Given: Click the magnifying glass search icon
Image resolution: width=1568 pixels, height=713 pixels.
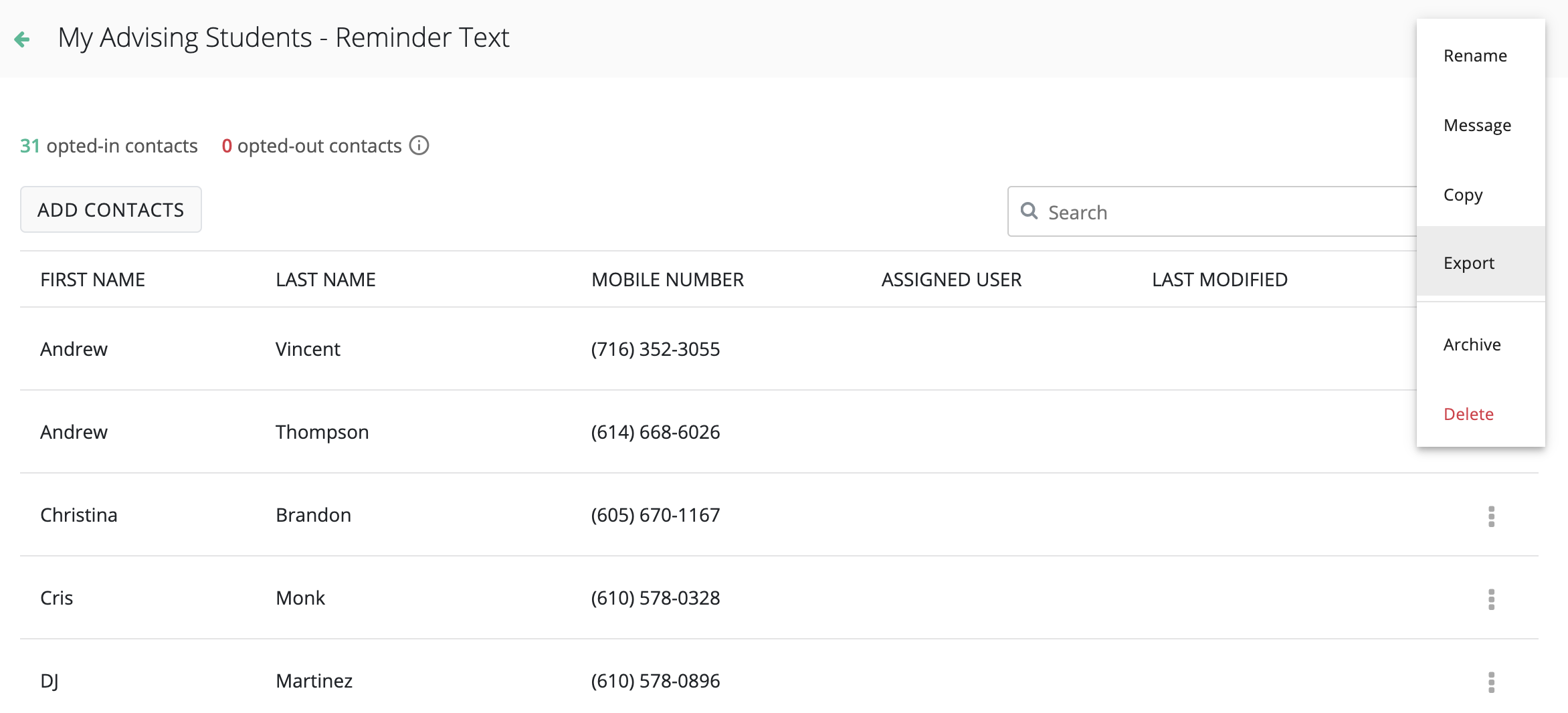Looking at the screenshot, I should pyautogui.click(x=1029, y=211).
